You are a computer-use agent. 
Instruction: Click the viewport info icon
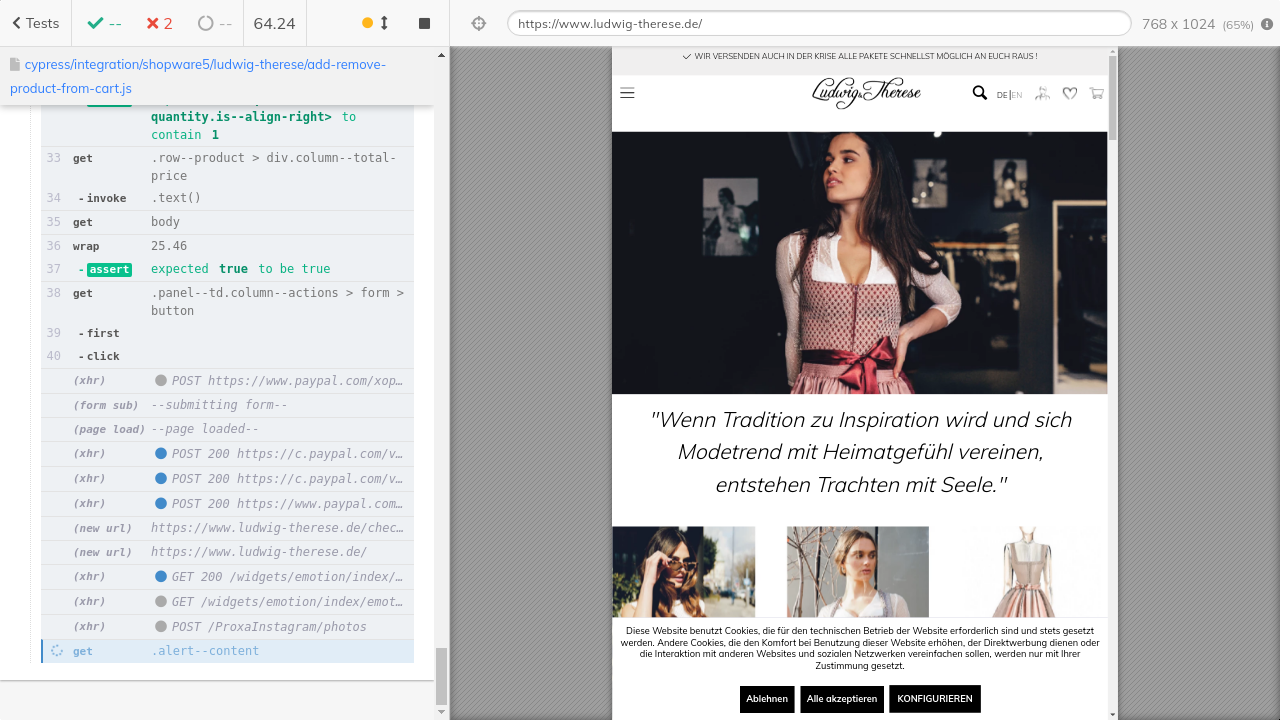[x=1267, y=24]
